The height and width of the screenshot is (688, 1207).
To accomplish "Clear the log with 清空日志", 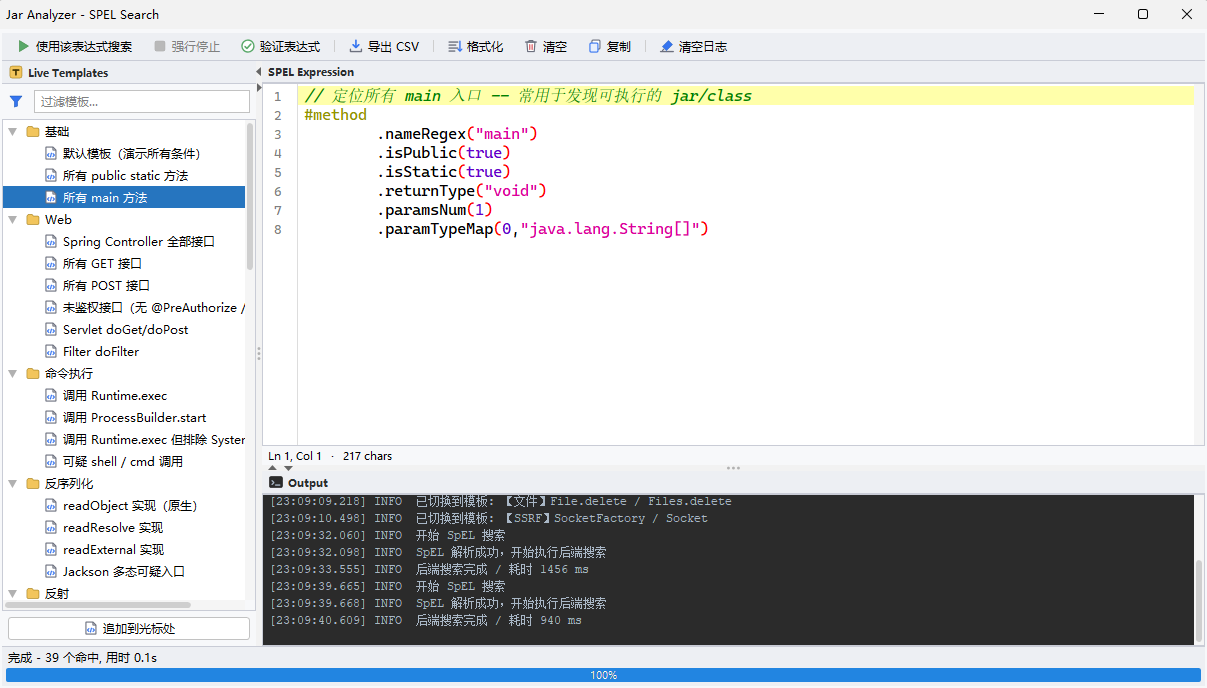I will (x=693, y=47).
